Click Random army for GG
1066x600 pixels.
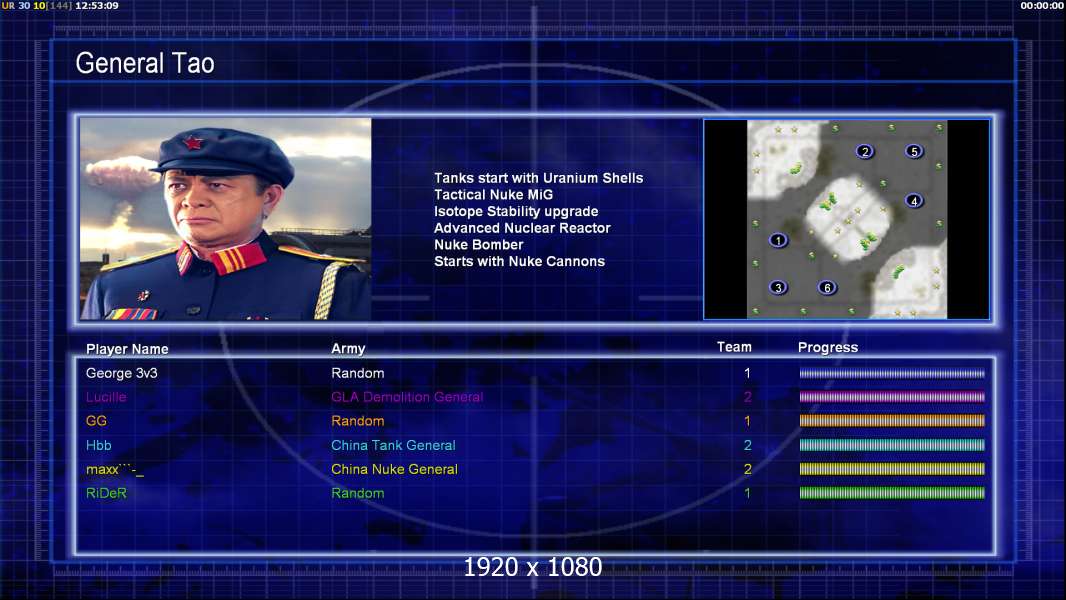[358, 421]
